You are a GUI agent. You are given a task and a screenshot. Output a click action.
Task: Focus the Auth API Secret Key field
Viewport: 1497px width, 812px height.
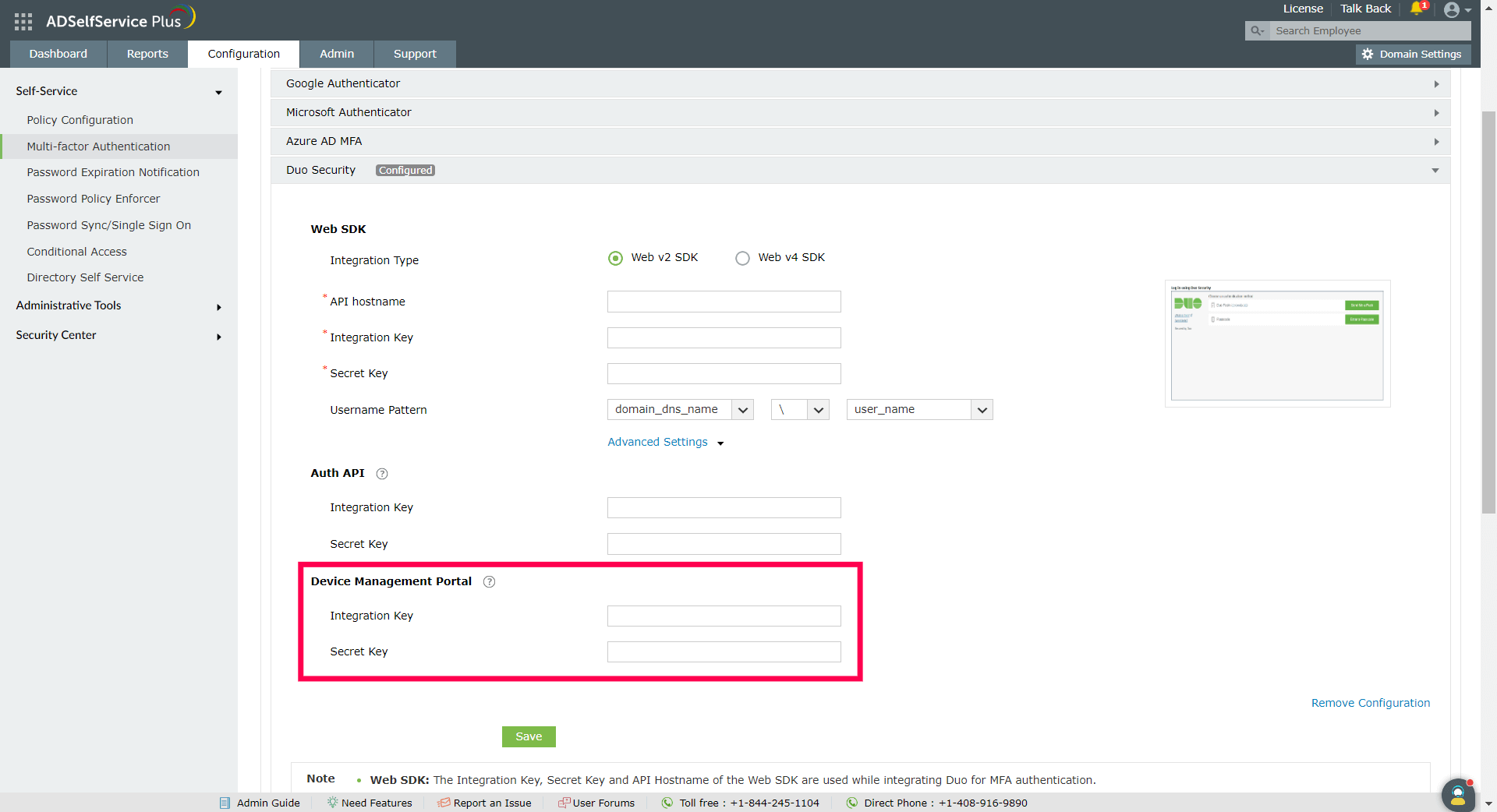[724, 544]
